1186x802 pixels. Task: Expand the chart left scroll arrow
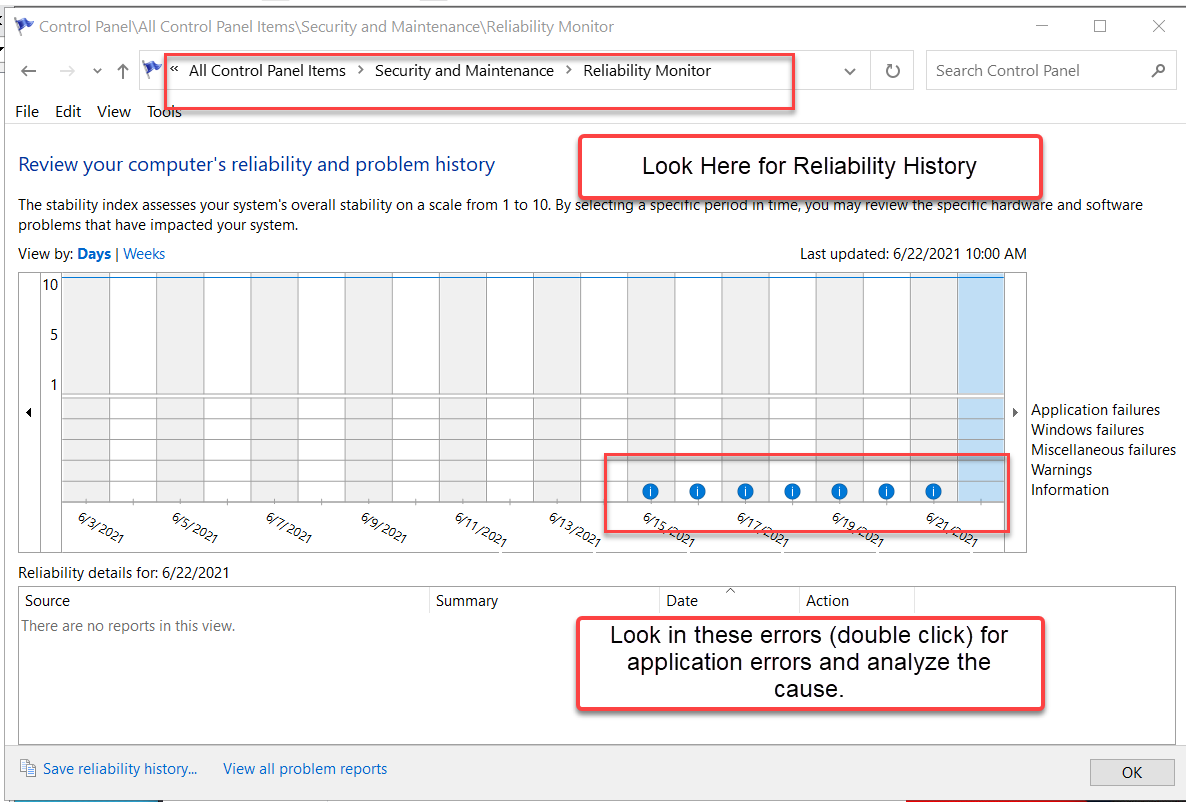point(28,411)
